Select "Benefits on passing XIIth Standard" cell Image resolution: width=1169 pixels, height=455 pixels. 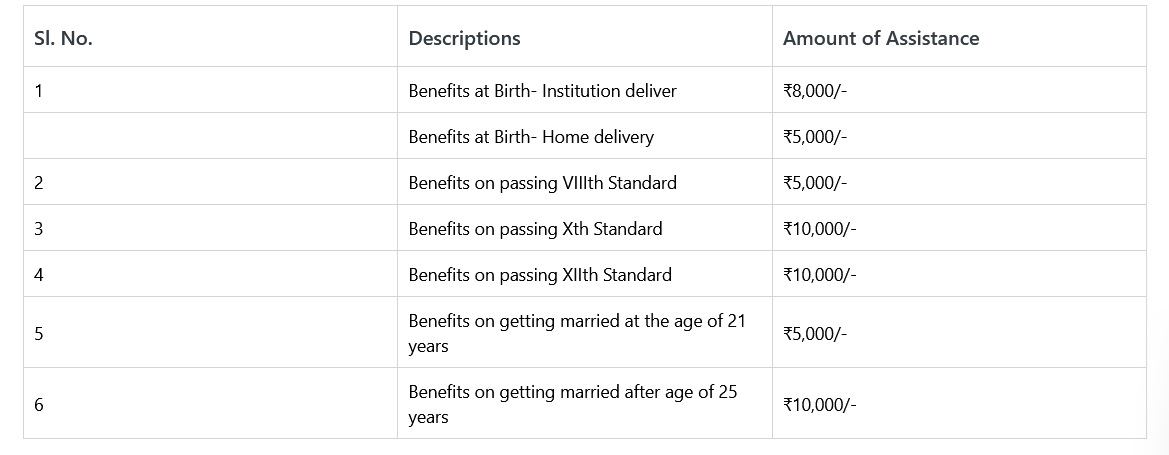coord(540,275)
